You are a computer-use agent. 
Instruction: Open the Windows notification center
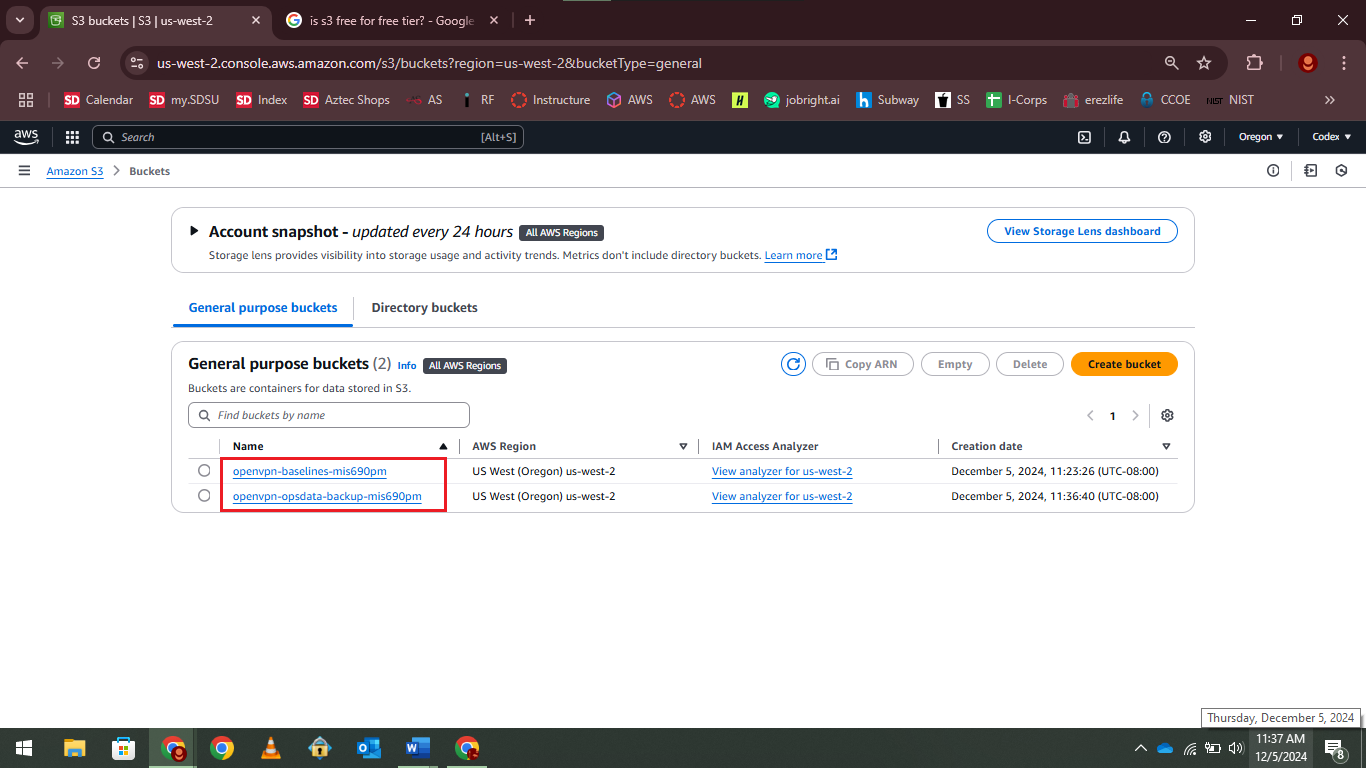click(1334, 748)
